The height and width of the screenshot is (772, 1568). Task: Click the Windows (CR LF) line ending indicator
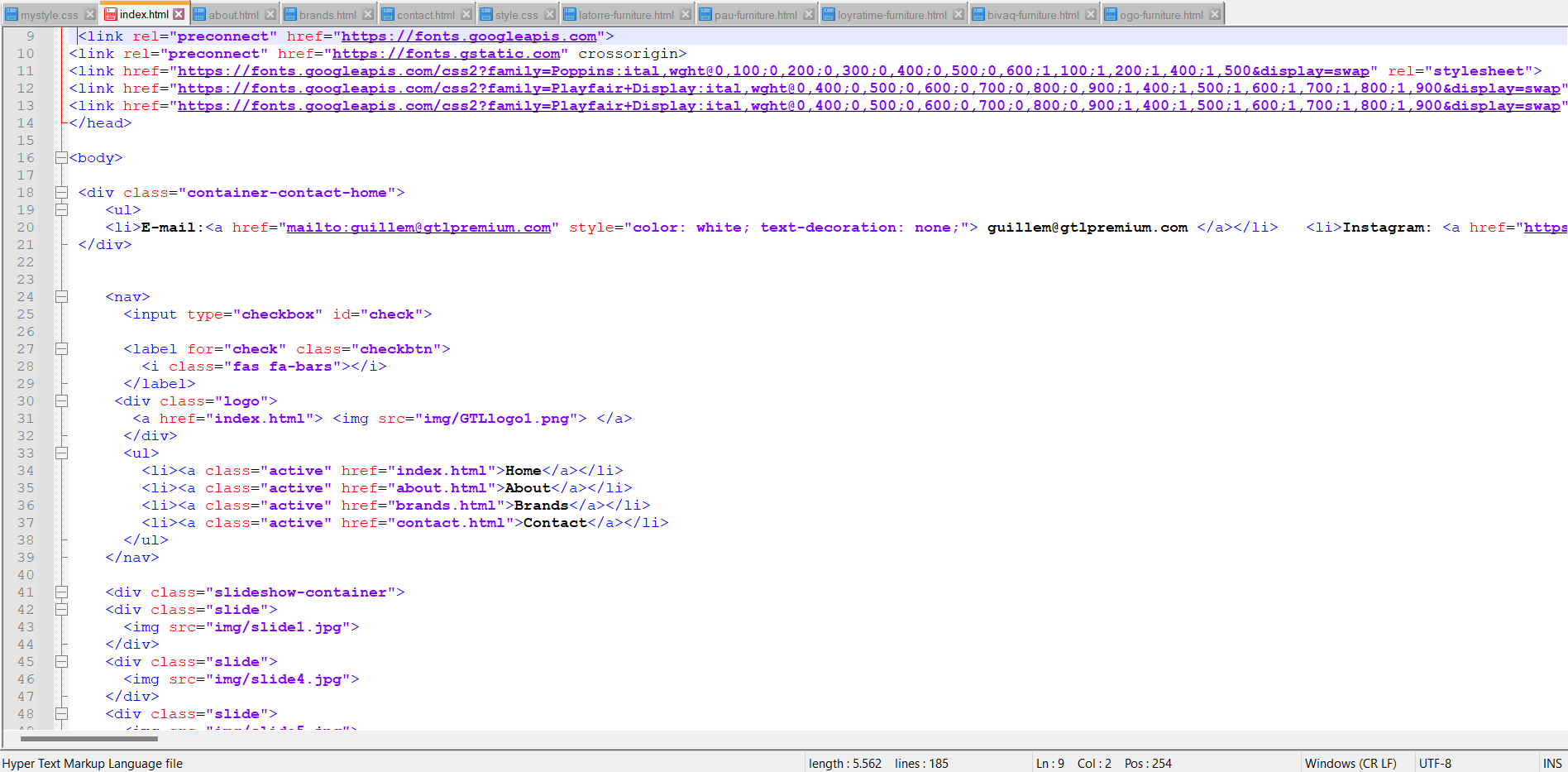point(1350,764)
